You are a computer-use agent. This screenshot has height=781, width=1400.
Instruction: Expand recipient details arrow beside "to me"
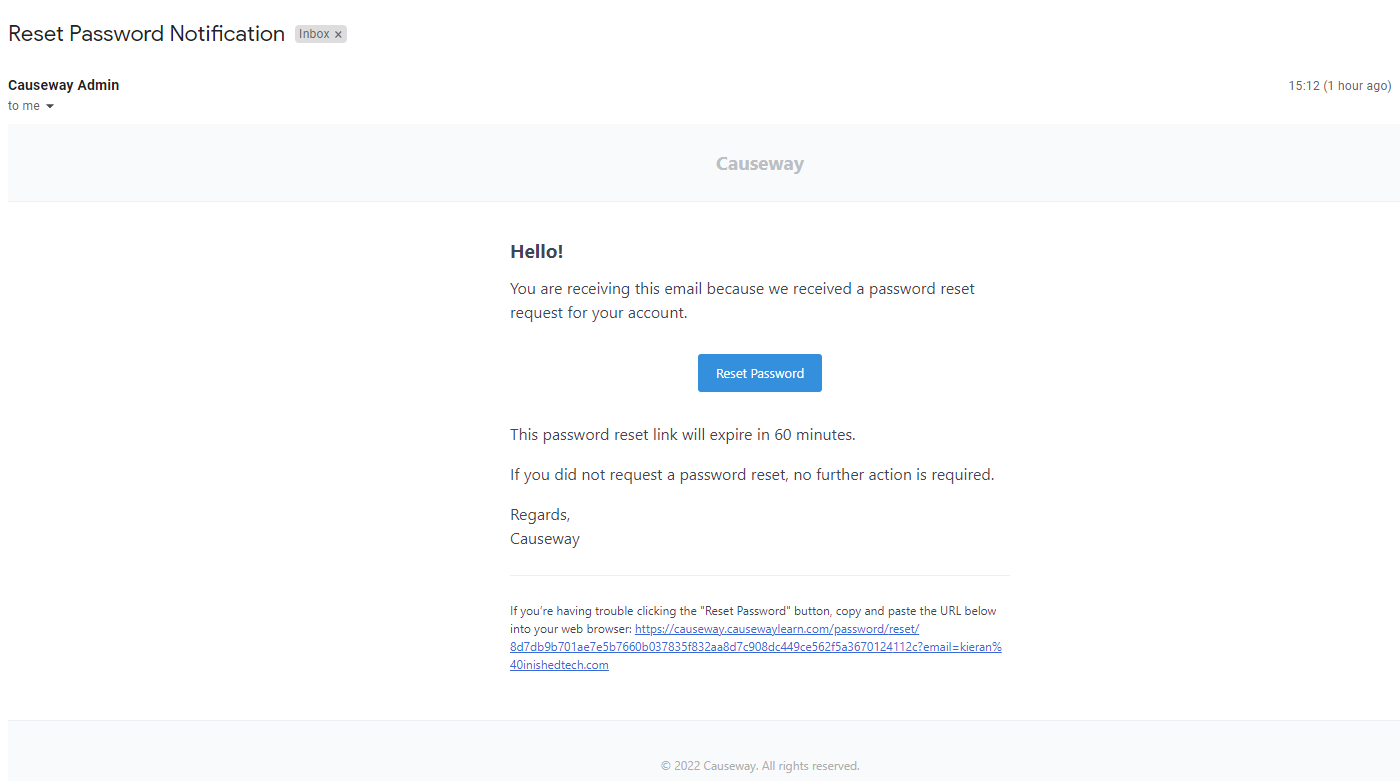(x=50, y=106)
